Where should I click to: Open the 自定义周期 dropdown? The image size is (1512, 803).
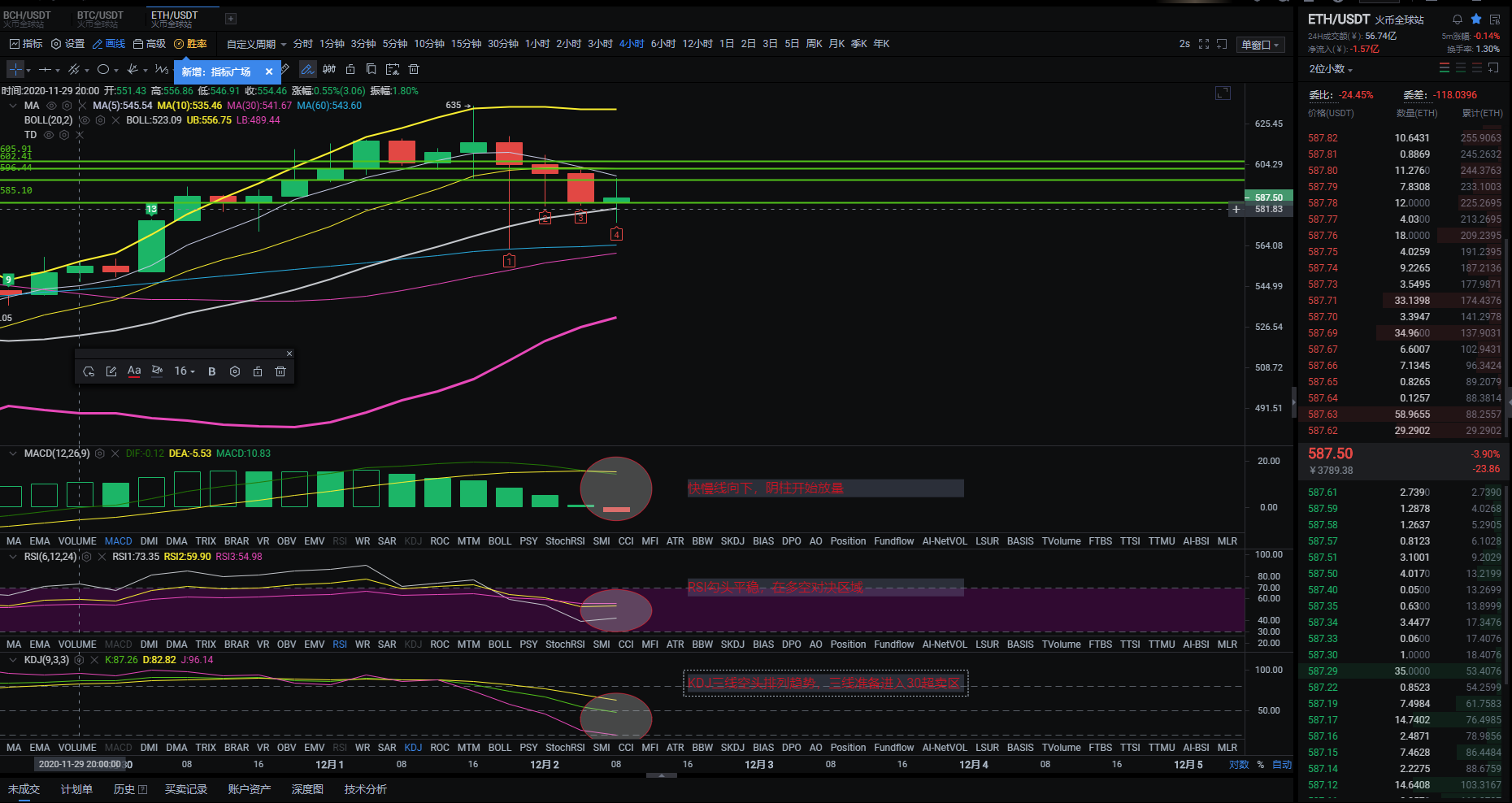coord(250,43)
